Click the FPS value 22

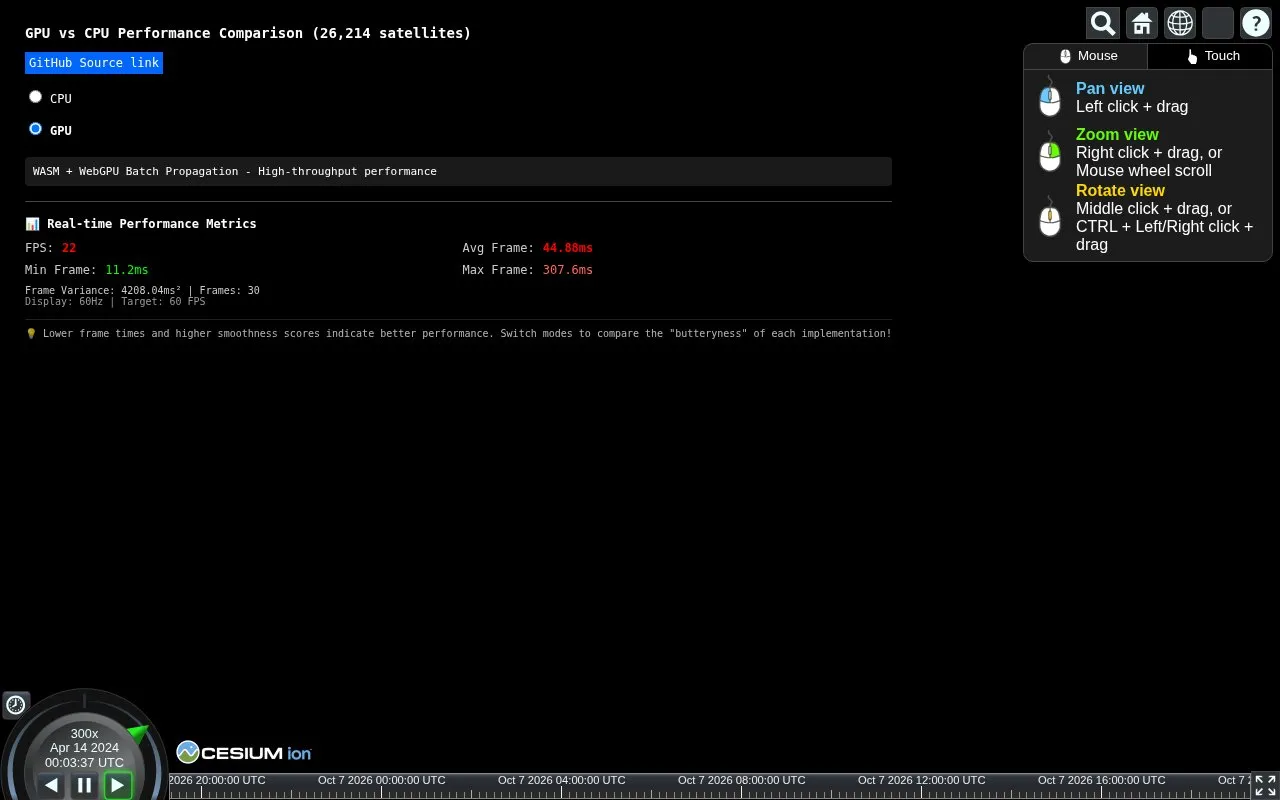[x=69, y=248]
